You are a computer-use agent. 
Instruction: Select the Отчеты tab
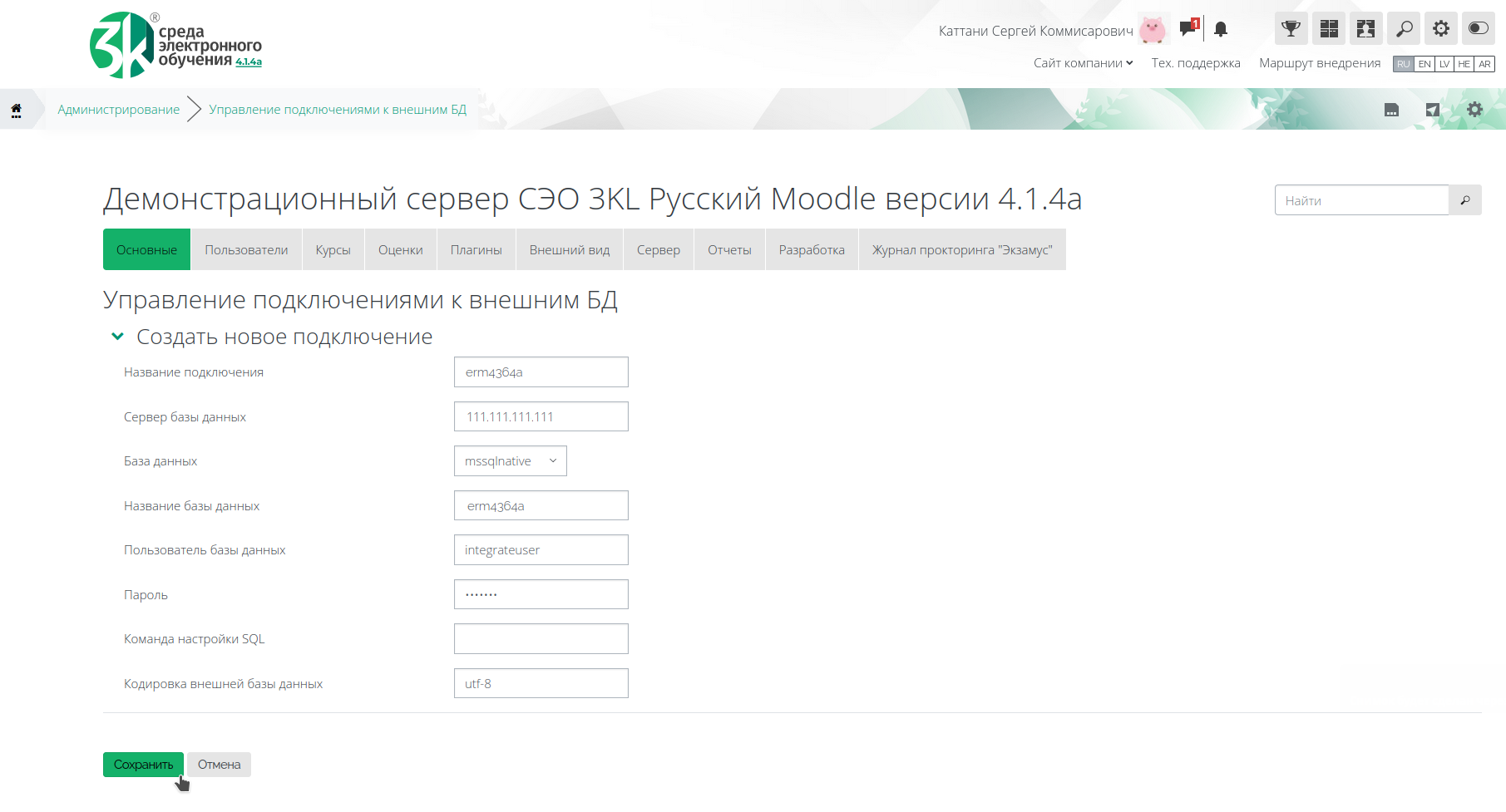coord(729,249)
